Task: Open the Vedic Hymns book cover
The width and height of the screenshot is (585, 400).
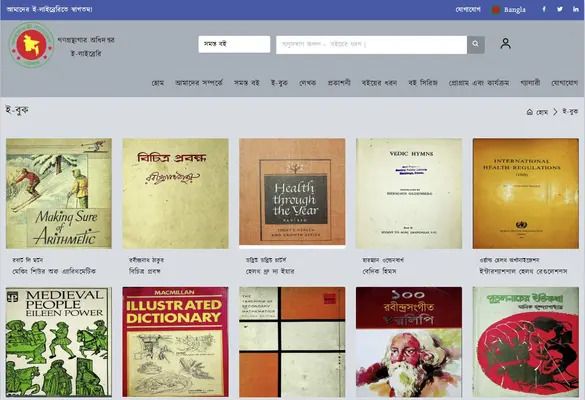Action: pos(409,193)
